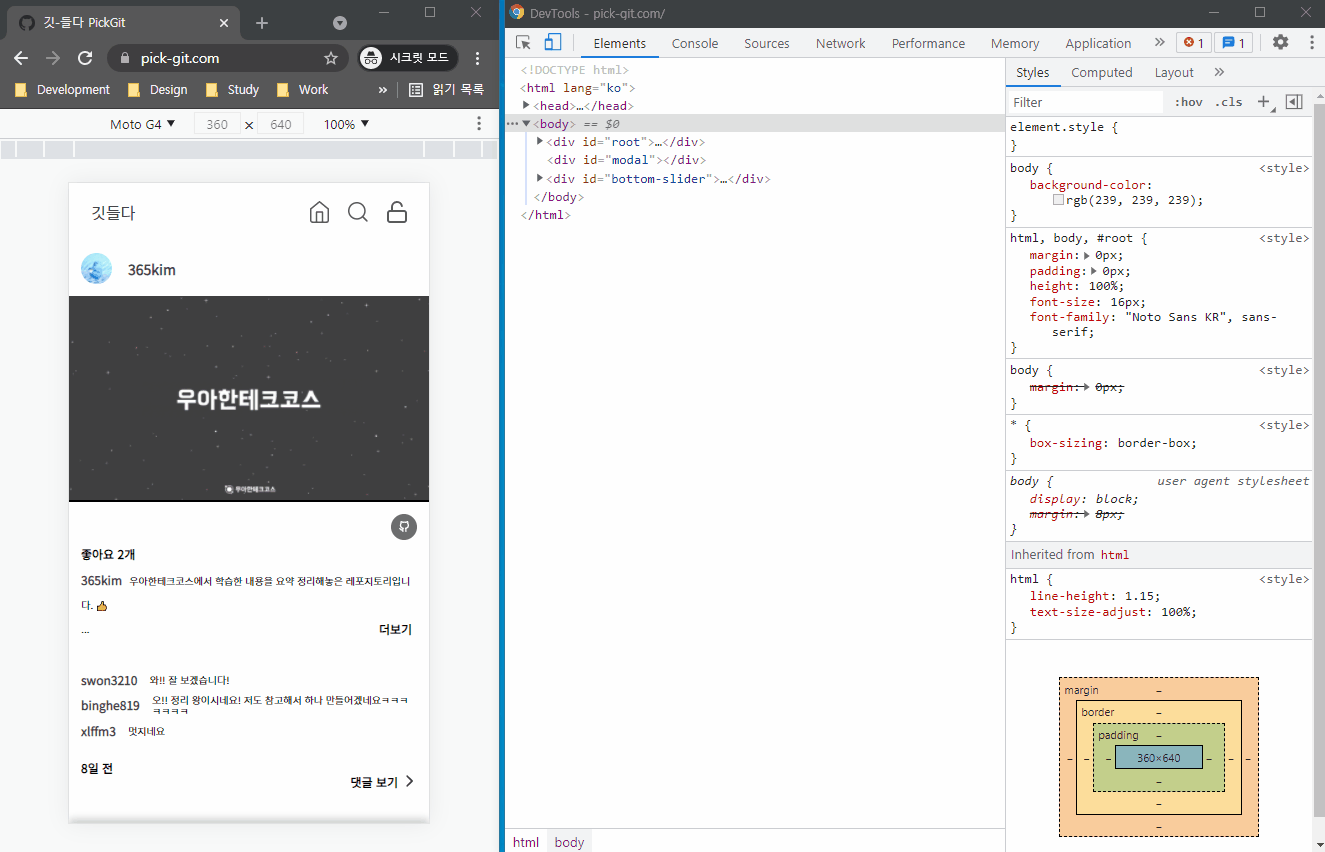Viewport: 1325px width, 852px height.
Task: Select the Moto G4 device dropdown
Action: point(142,124)
